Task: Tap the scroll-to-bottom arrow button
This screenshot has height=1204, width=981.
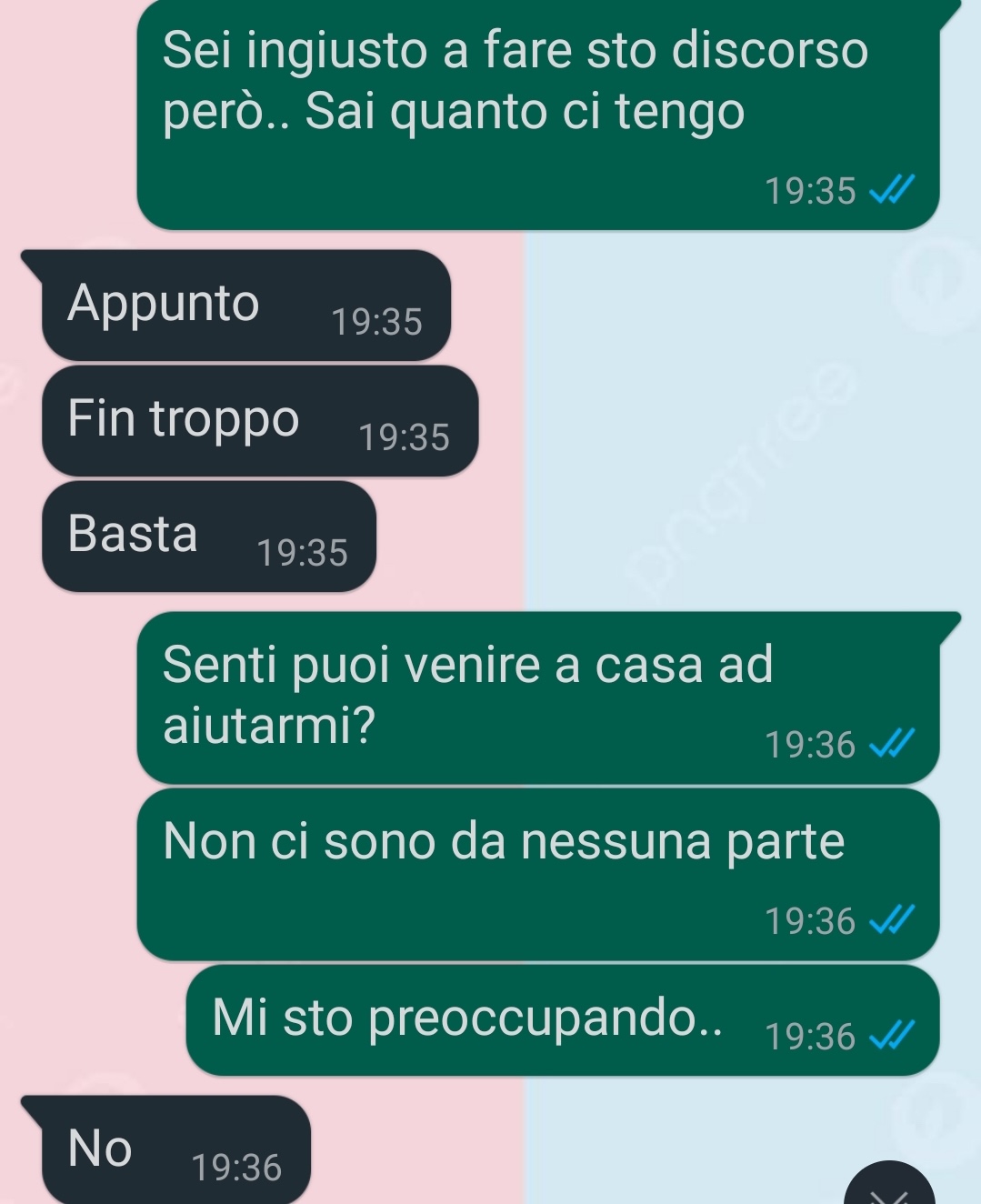Action: click(889, 1187)
